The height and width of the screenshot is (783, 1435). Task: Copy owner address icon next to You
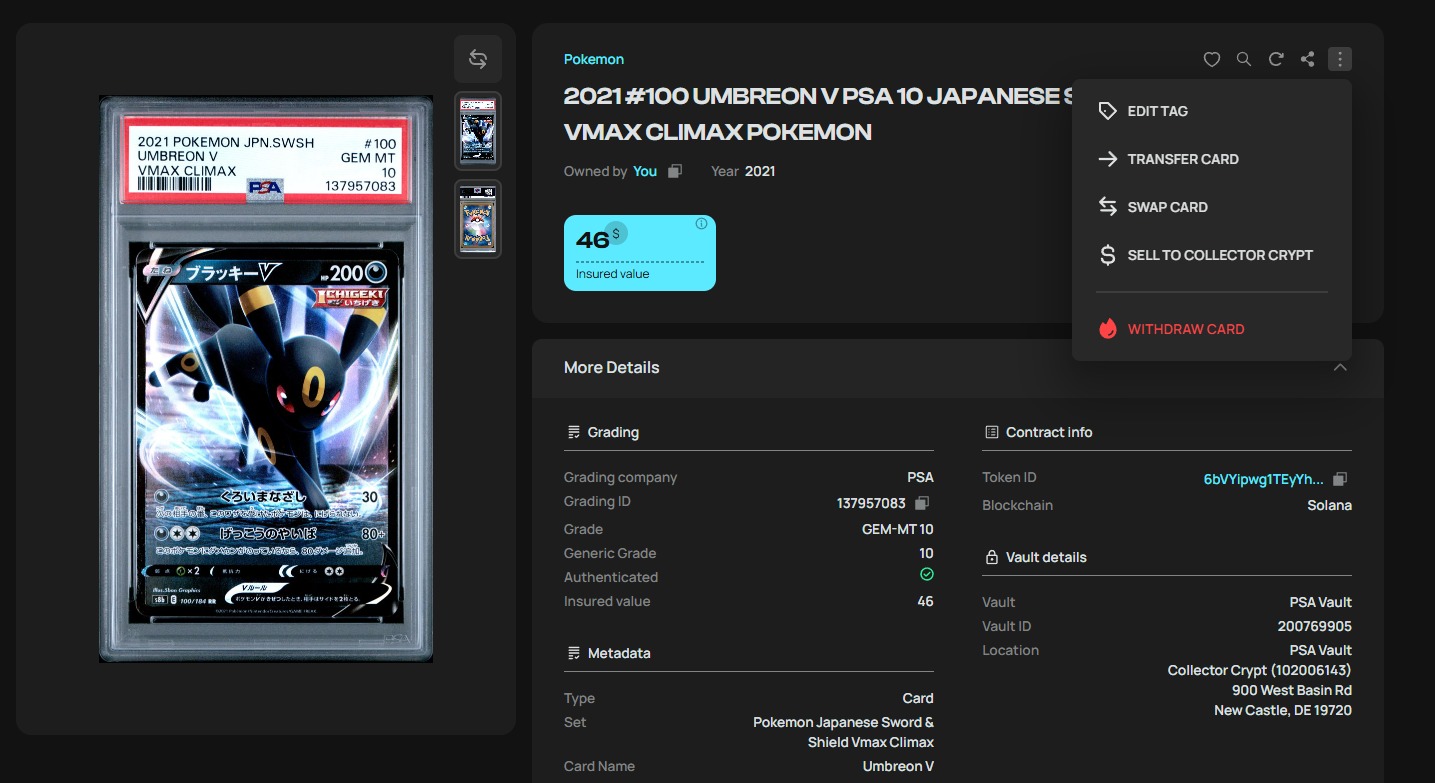(x=675, y=171)
